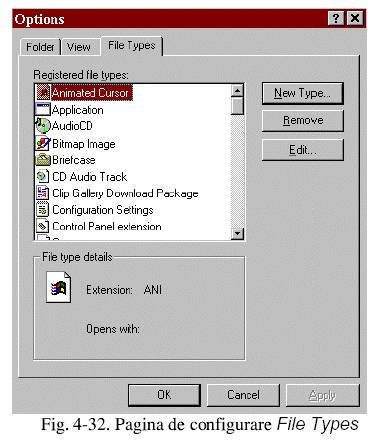Confirm with the OK button

pos(164,395)
